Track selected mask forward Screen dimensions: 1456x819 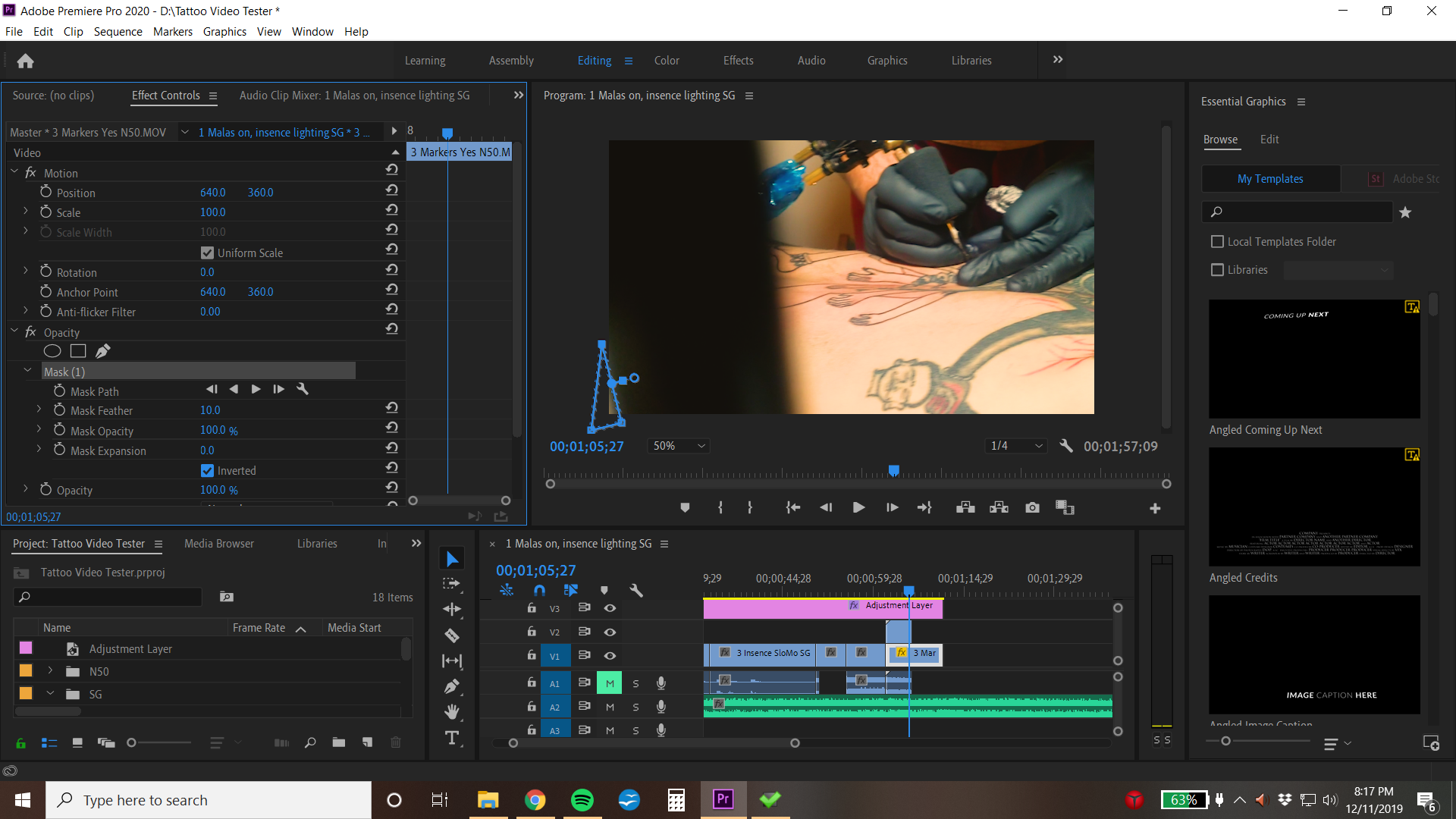[x=256, y=389]
